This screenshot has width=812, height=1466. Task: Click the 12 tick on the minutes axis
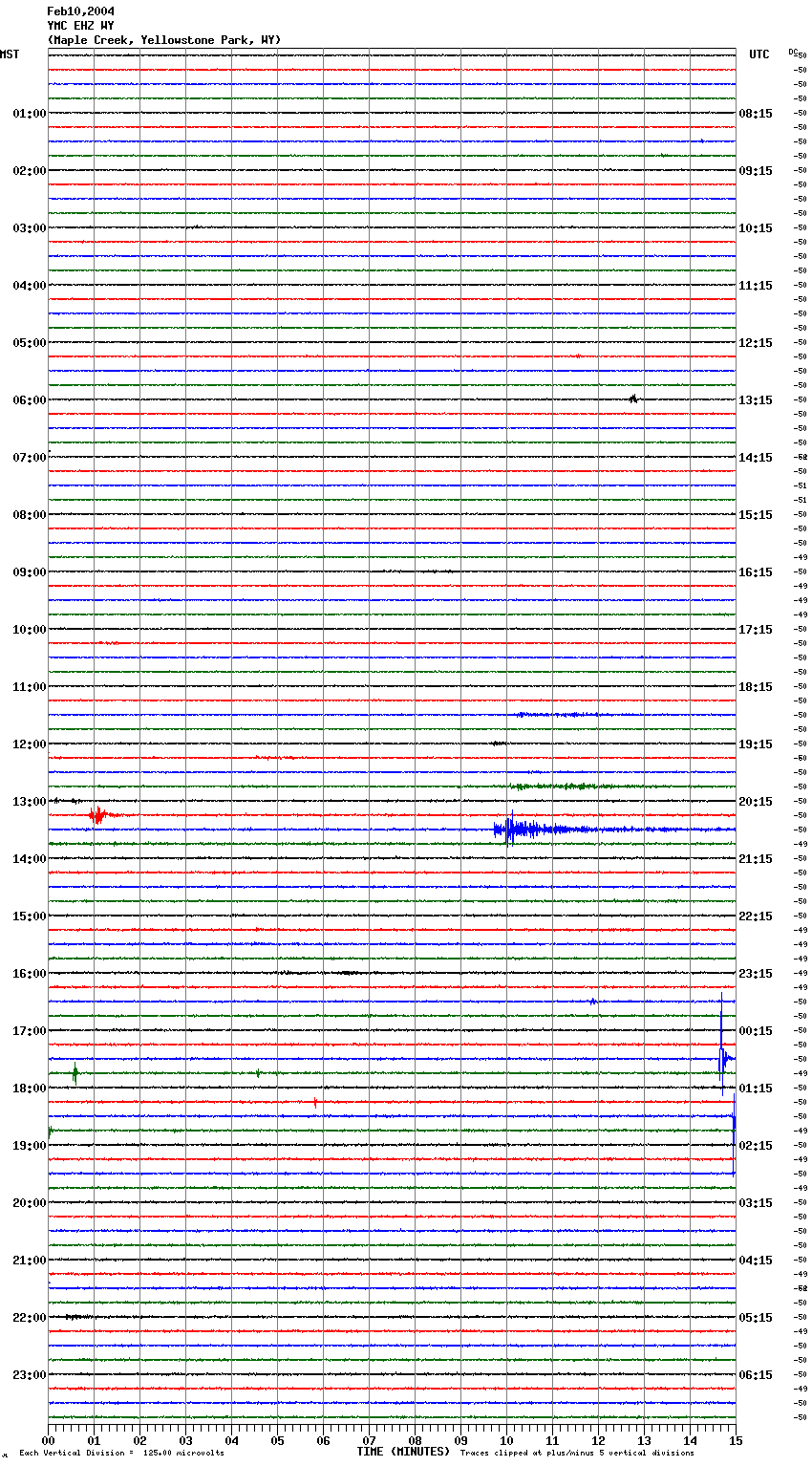point(598,1440)
